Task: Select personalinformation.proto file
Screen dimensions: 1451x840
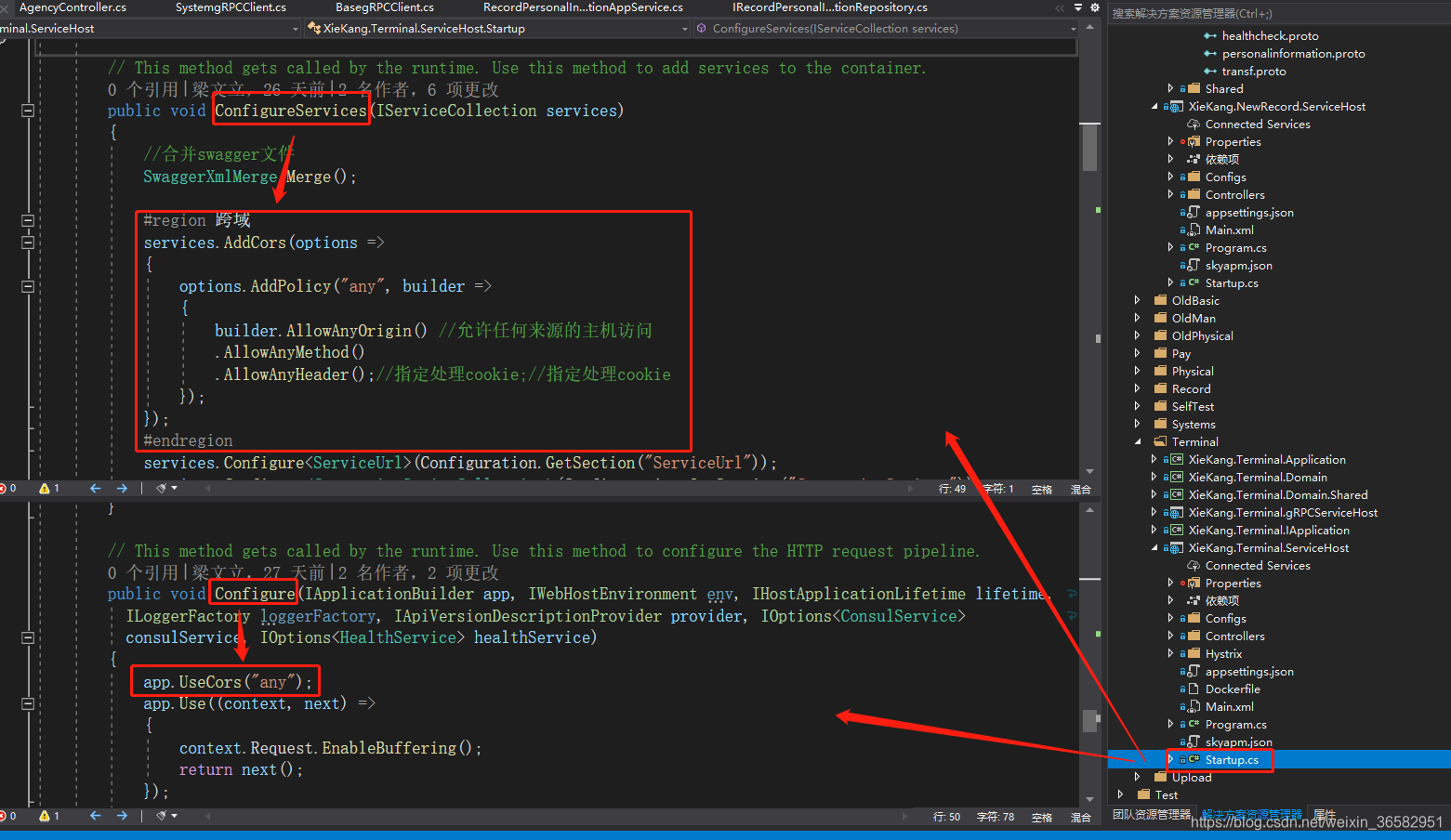Action: coord(1293,54)
